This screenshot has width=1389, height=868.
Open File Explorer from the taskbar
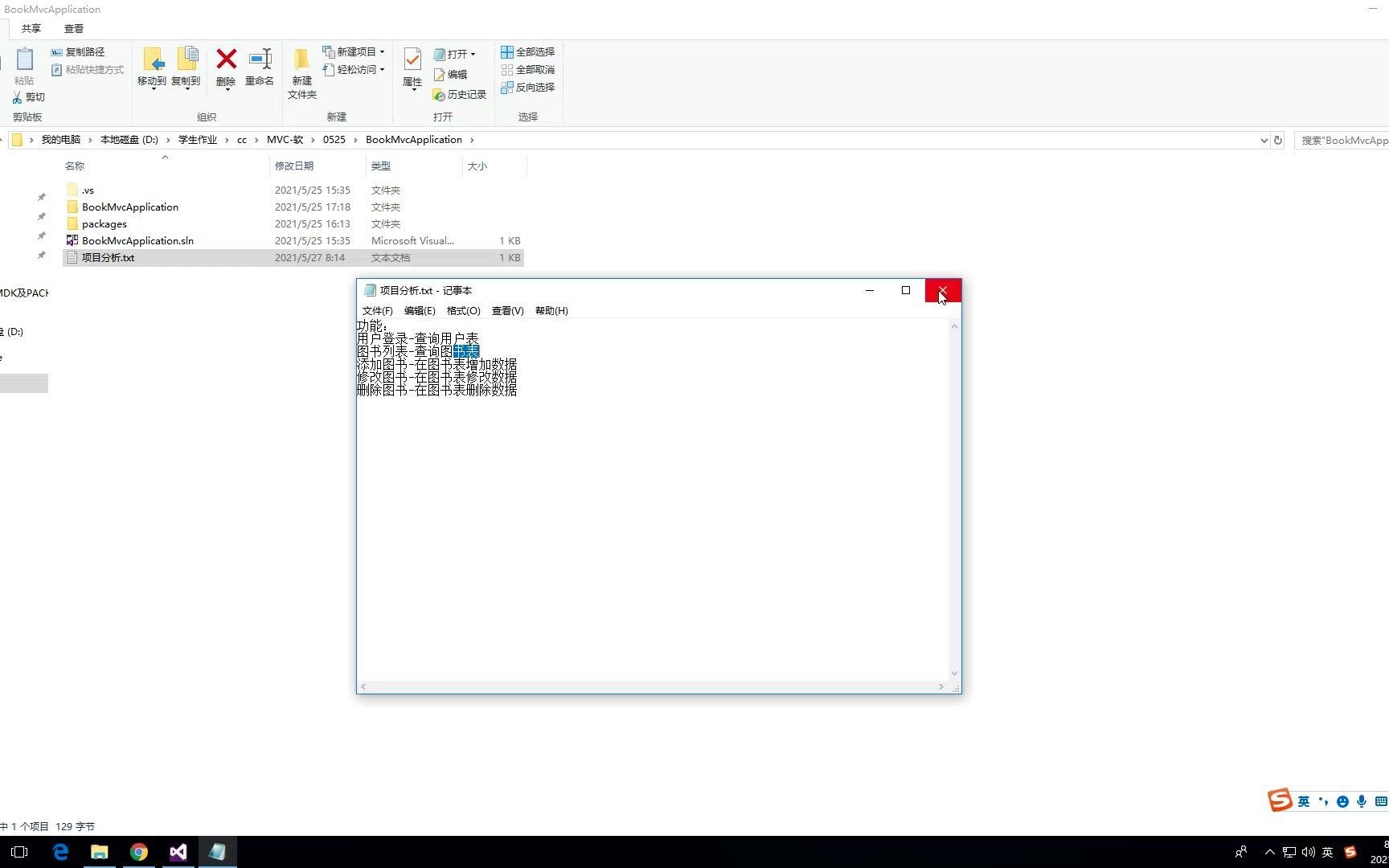(100, 852)
